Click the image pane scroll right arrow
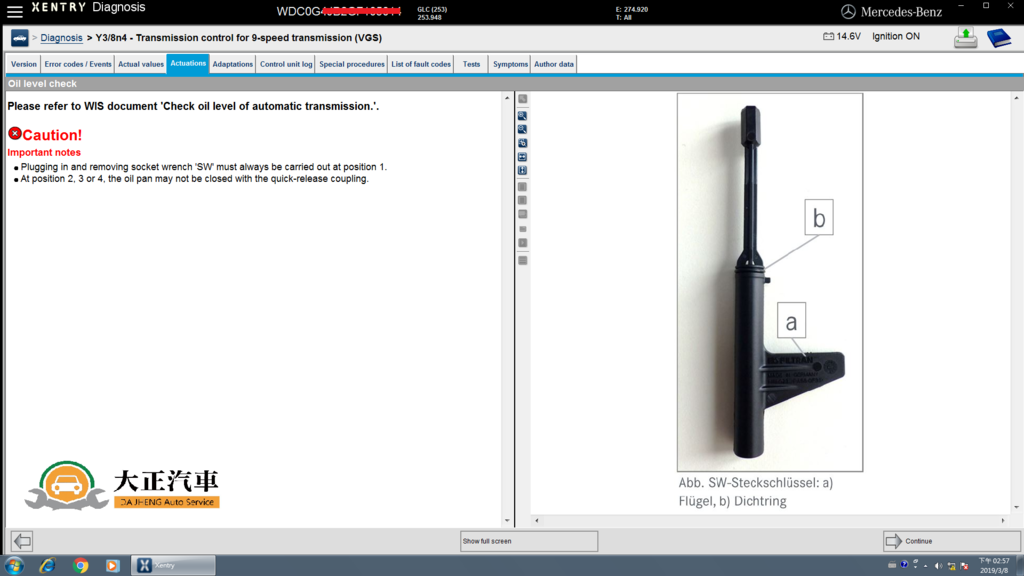Viewport: 1024px width, 576px height. [x=1003, y=520]
